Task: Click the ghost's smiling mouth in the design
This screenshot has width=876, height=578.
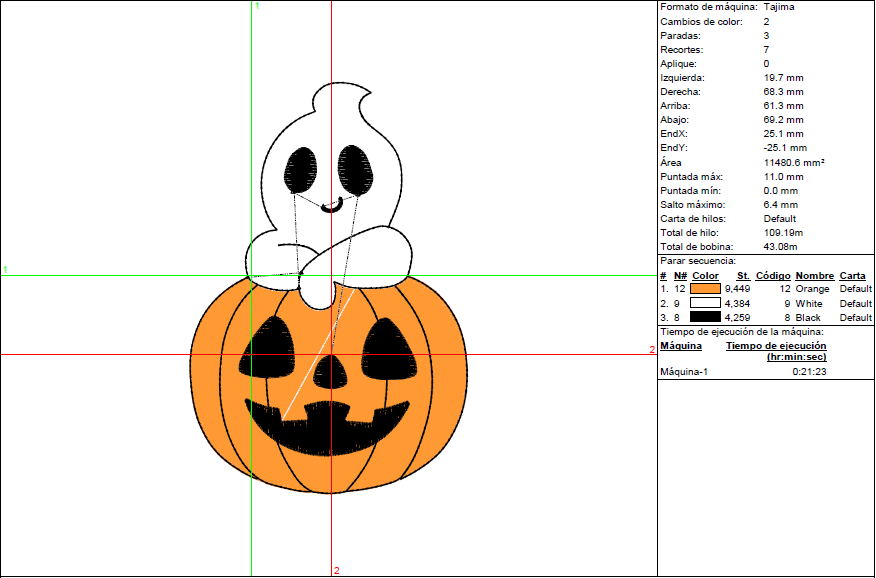Action: coord(333,207)
